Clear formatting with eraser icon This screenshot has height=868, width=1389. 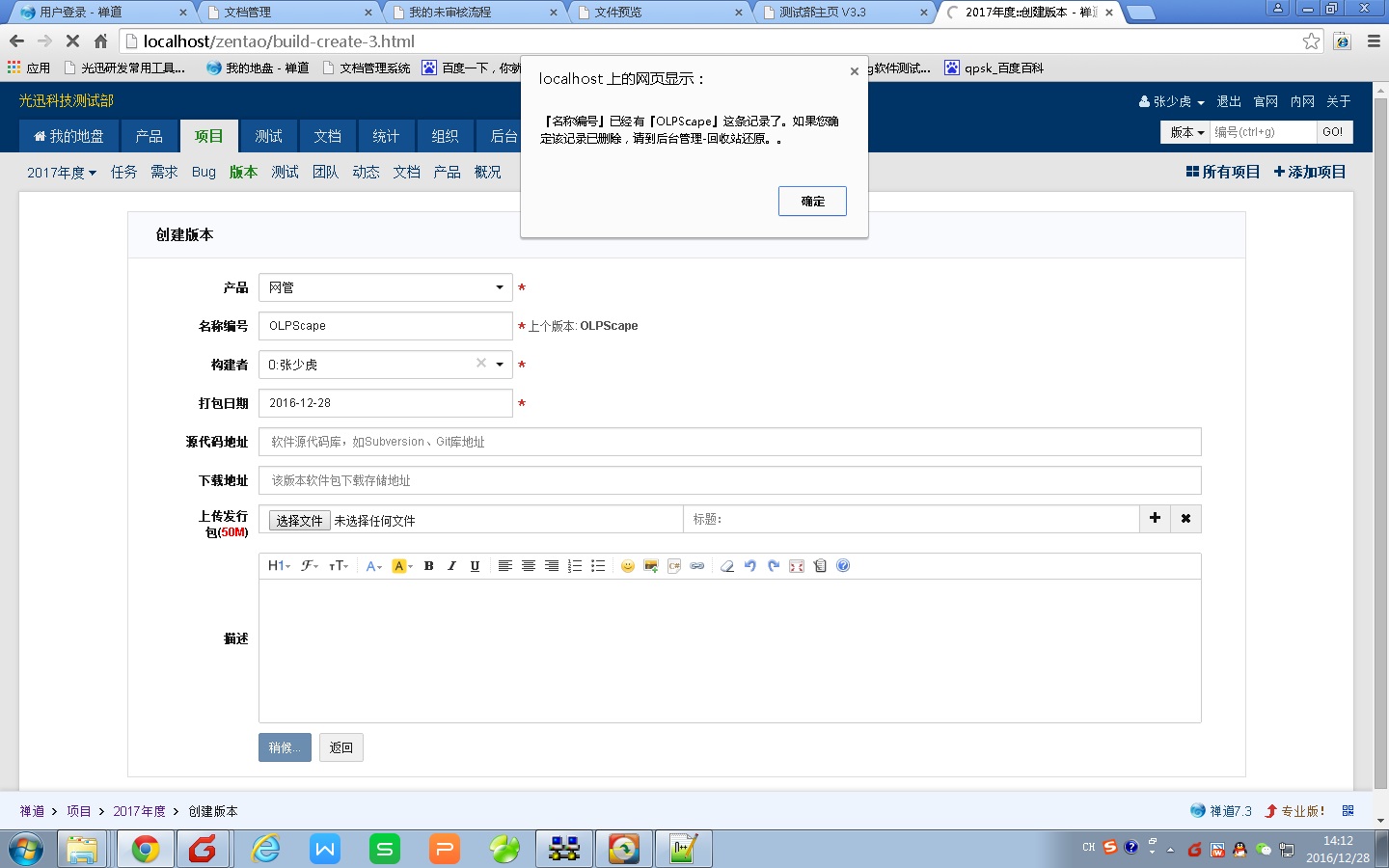click(x=727, y=566)
